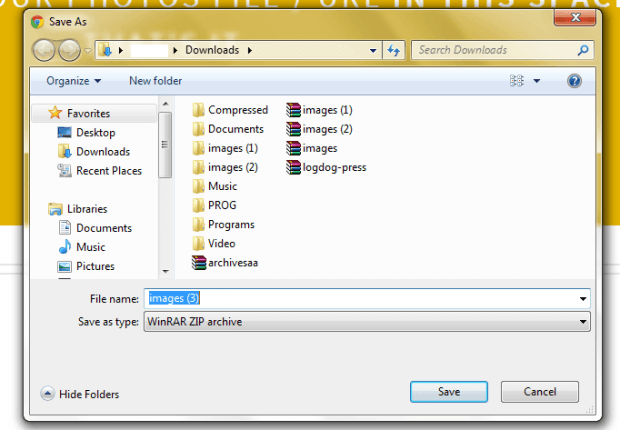Open the File name history dropdown arrow
Image resolution: width=620 pixels, height=430 pixels.
583,299
